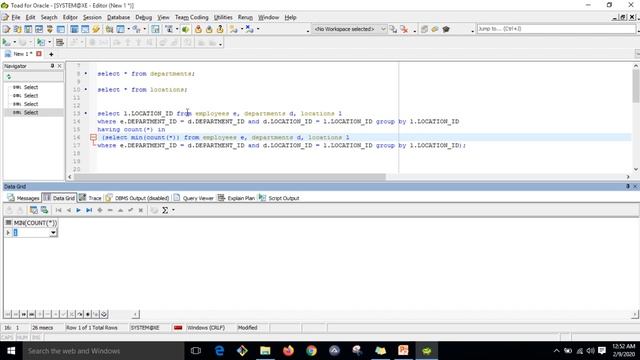Open Microsoft Edge from the taskbar
Screen dimensions: 640x360
(x=219, y=351)
